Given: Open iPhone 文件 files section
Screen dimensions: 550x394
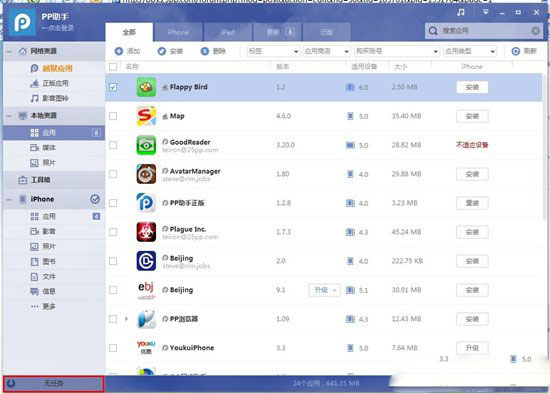Looking at the screenshot, I should (x=54, y=277).
